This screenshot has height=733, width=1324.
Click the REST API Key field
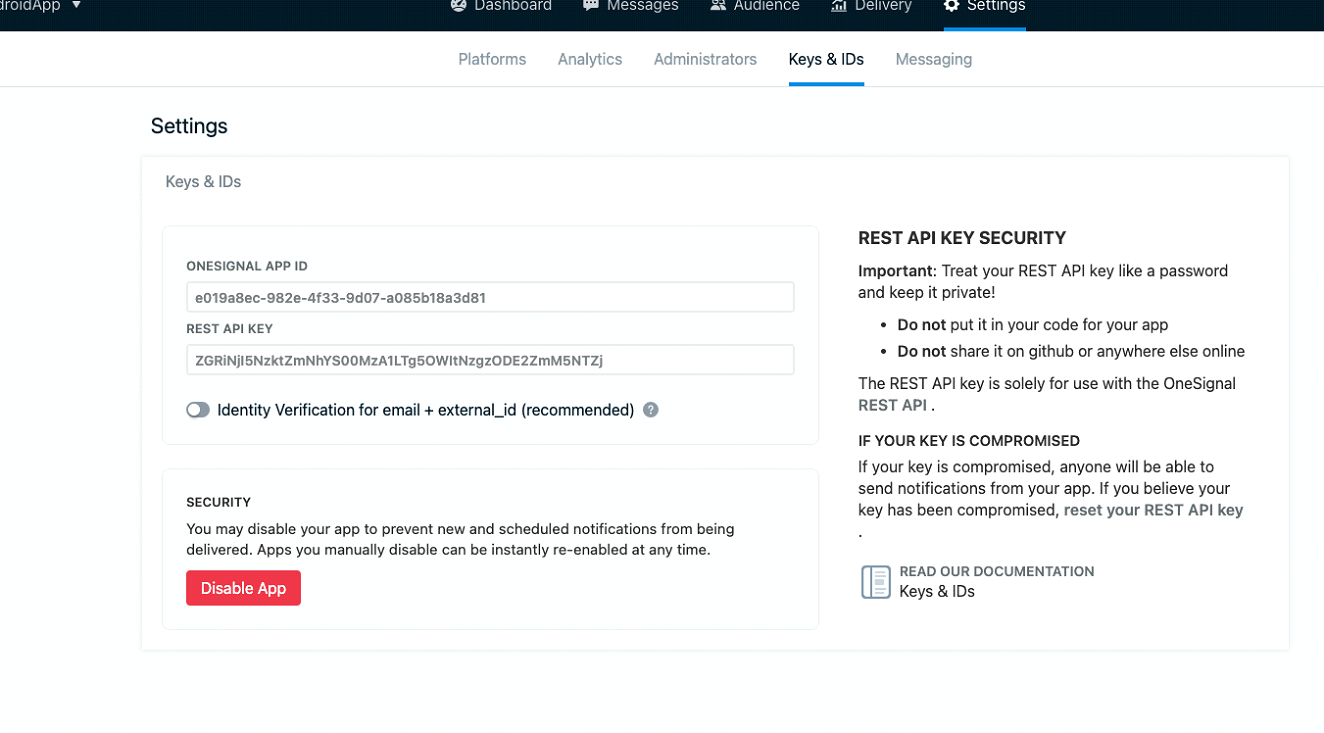click(490, 360)
